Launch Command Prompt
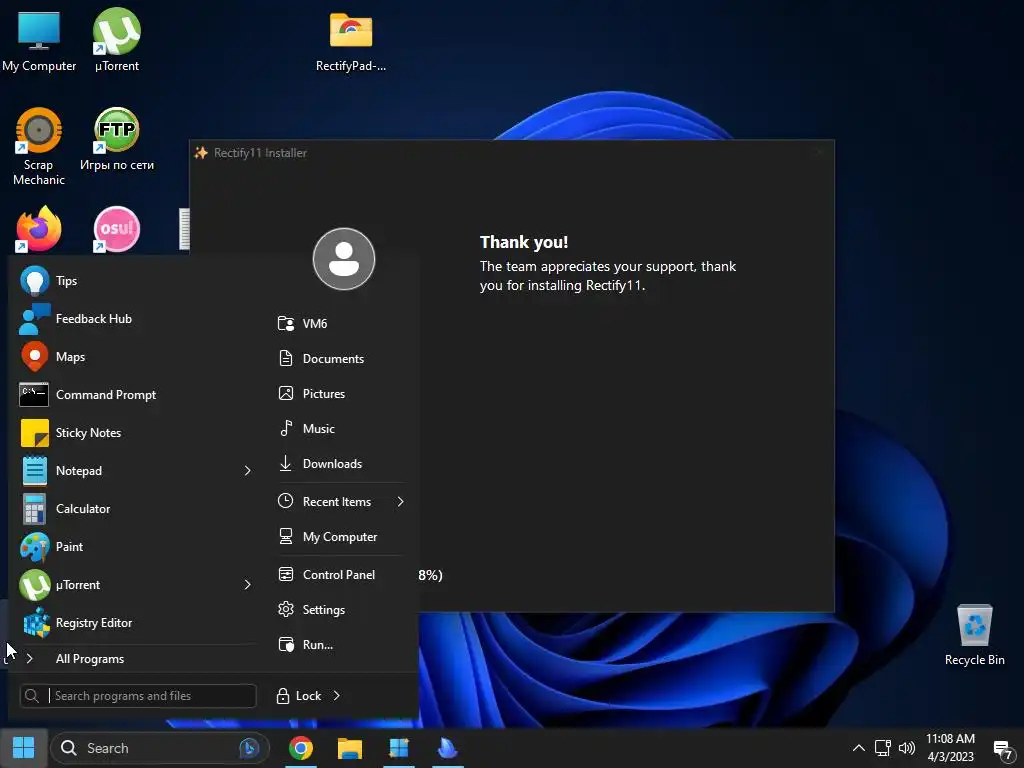 tap(135, 394)
